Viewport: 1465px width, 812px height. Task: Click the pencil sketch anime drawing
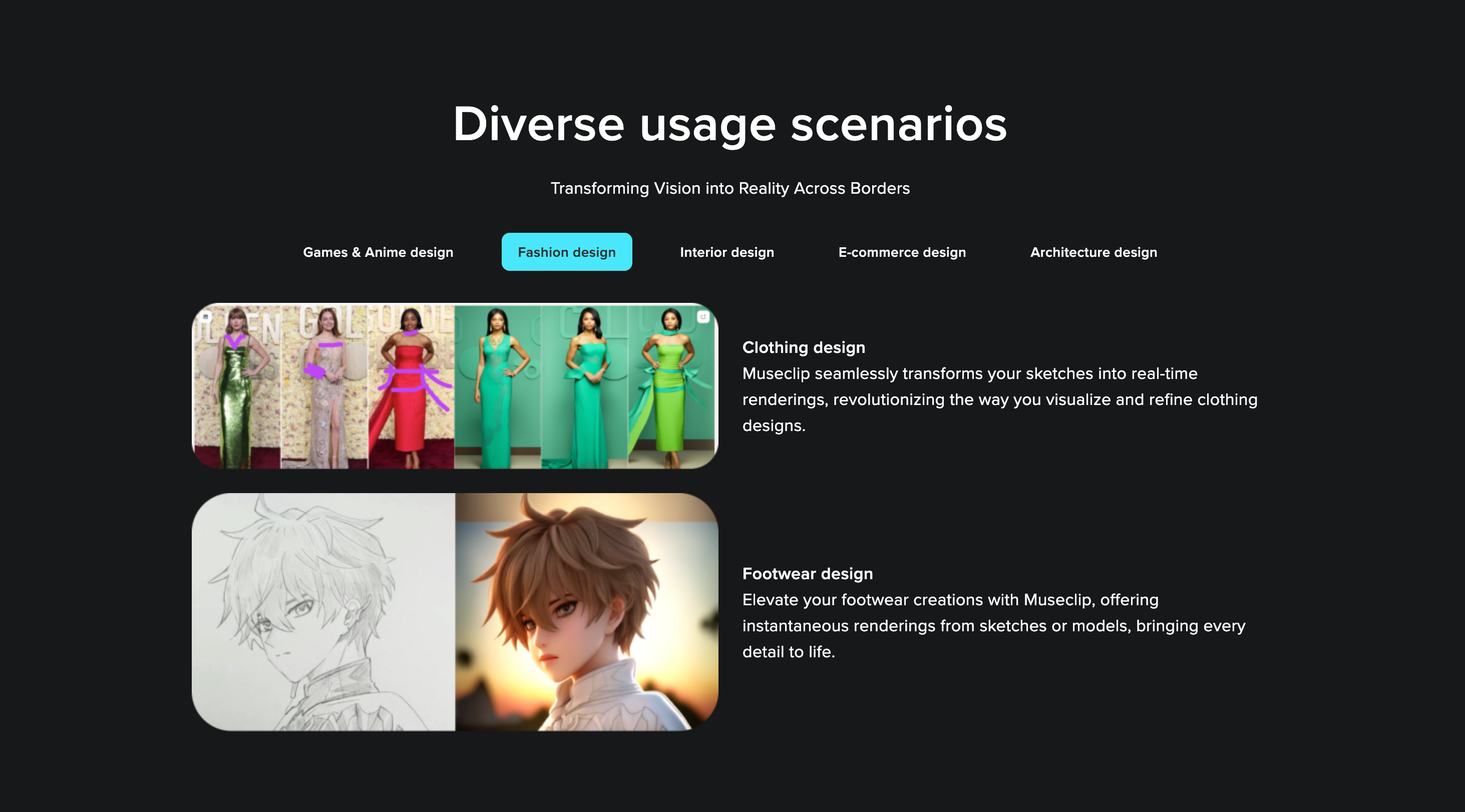pos(323,612)
